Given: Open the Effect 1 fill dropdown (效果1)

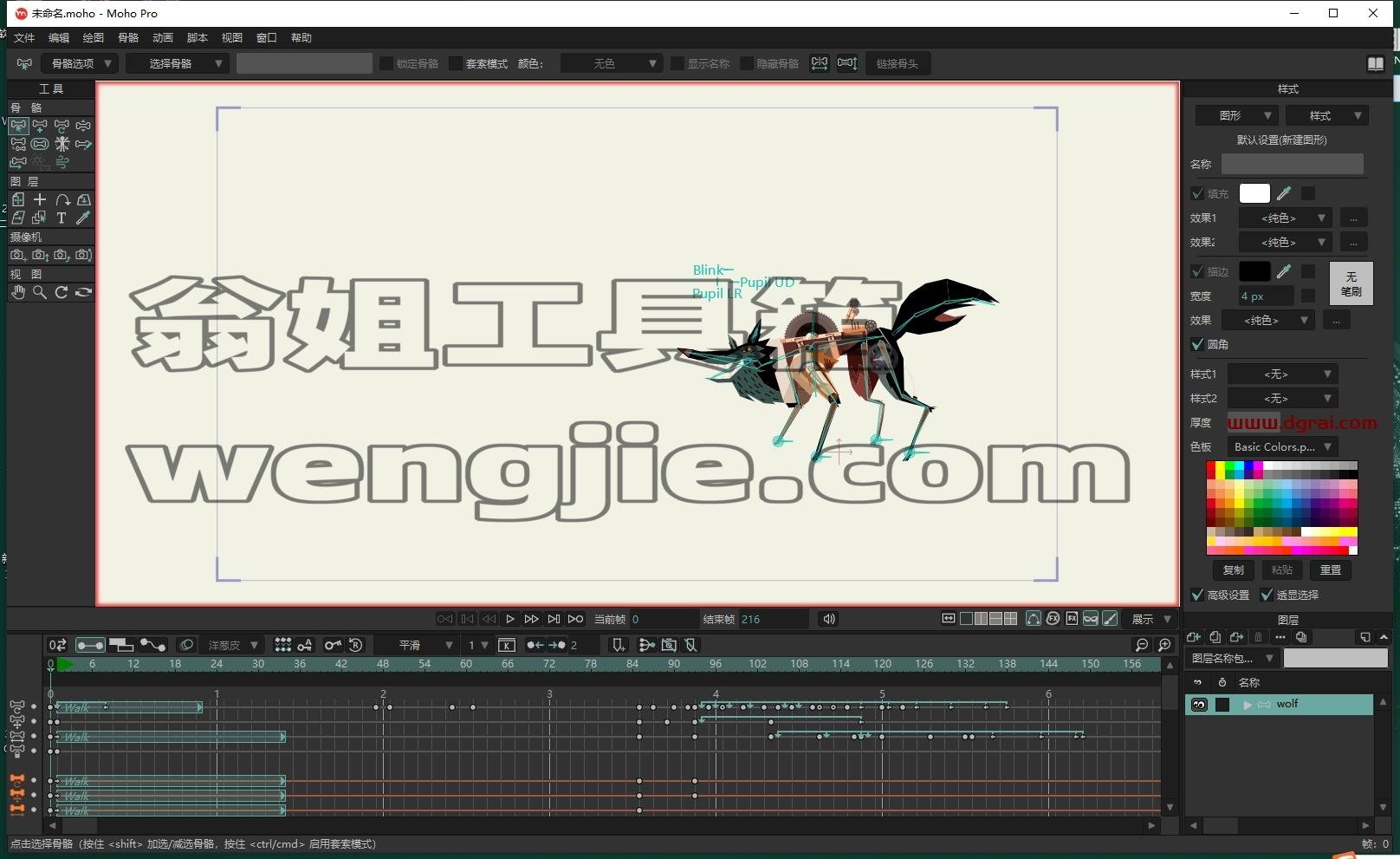Looking at the screenshot, I should 1285,218.
